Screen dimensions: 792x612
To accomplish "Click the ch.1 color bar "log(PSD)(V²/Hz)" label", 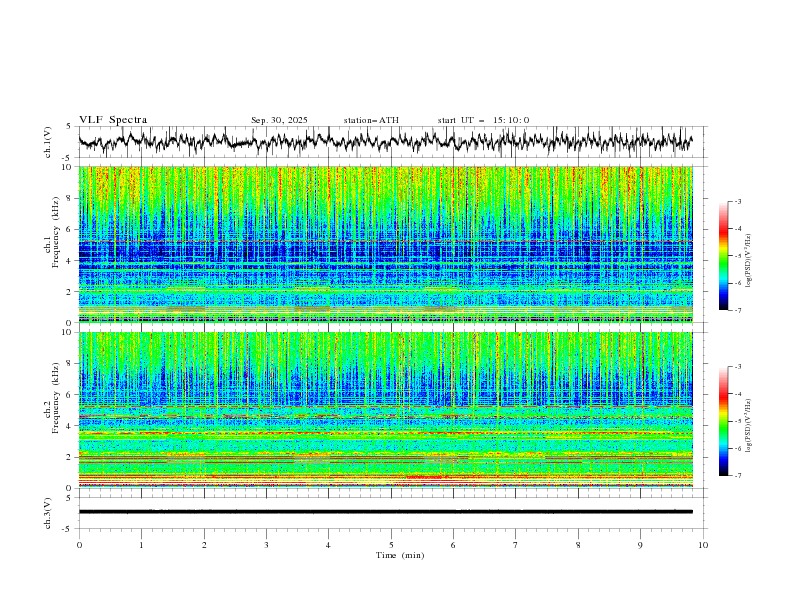I will coord(748,261).
